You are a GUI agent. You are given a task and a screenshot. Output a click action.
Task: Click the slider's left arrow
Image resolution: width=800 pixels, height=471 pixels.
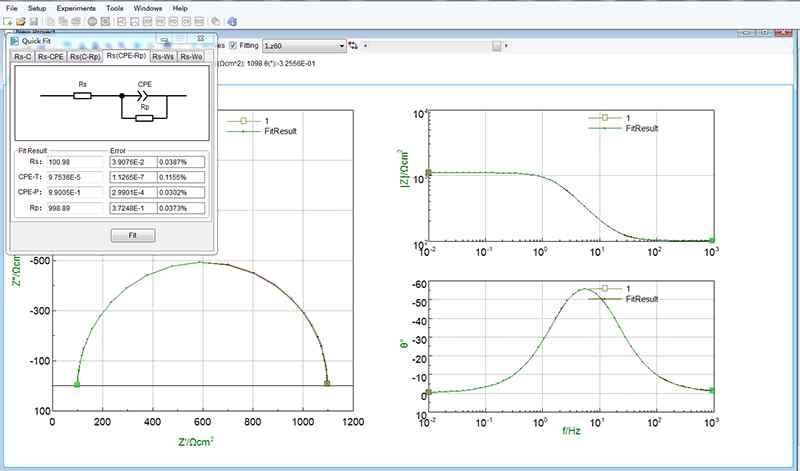[x=365, y=46]
